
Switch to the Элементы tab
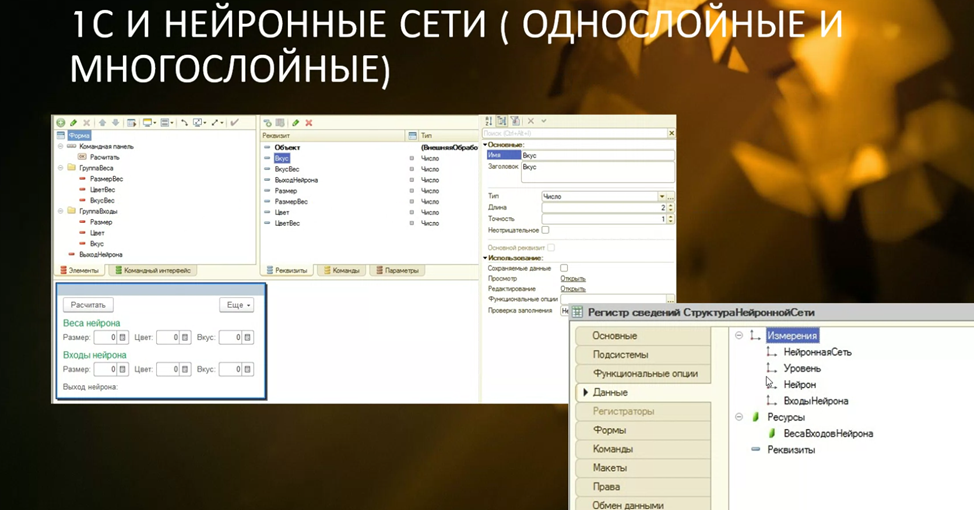tap(80, 271)
